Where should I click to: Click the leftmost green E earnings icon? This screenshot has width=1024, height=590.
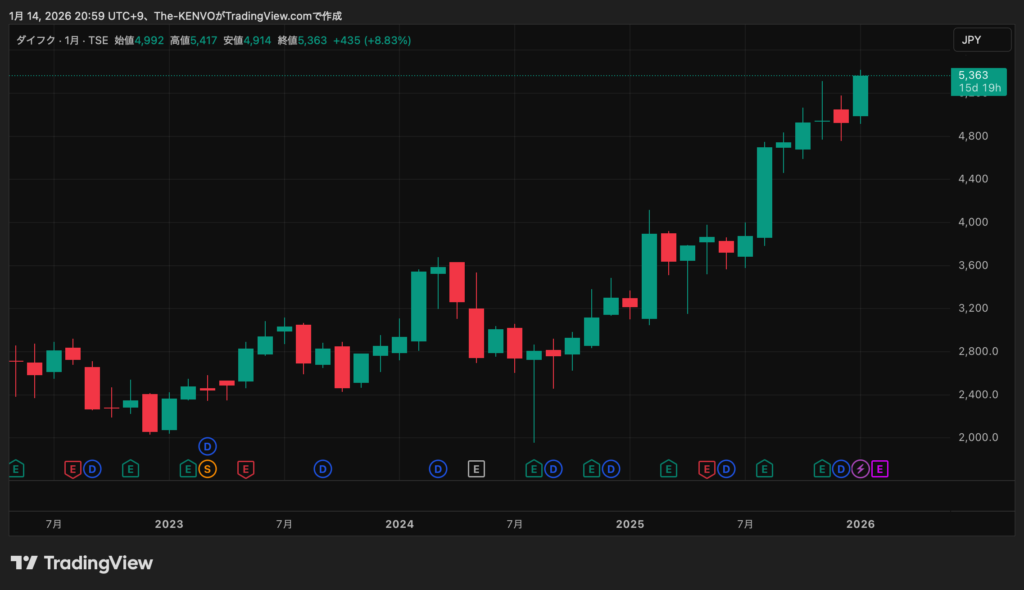pos(14,468)
